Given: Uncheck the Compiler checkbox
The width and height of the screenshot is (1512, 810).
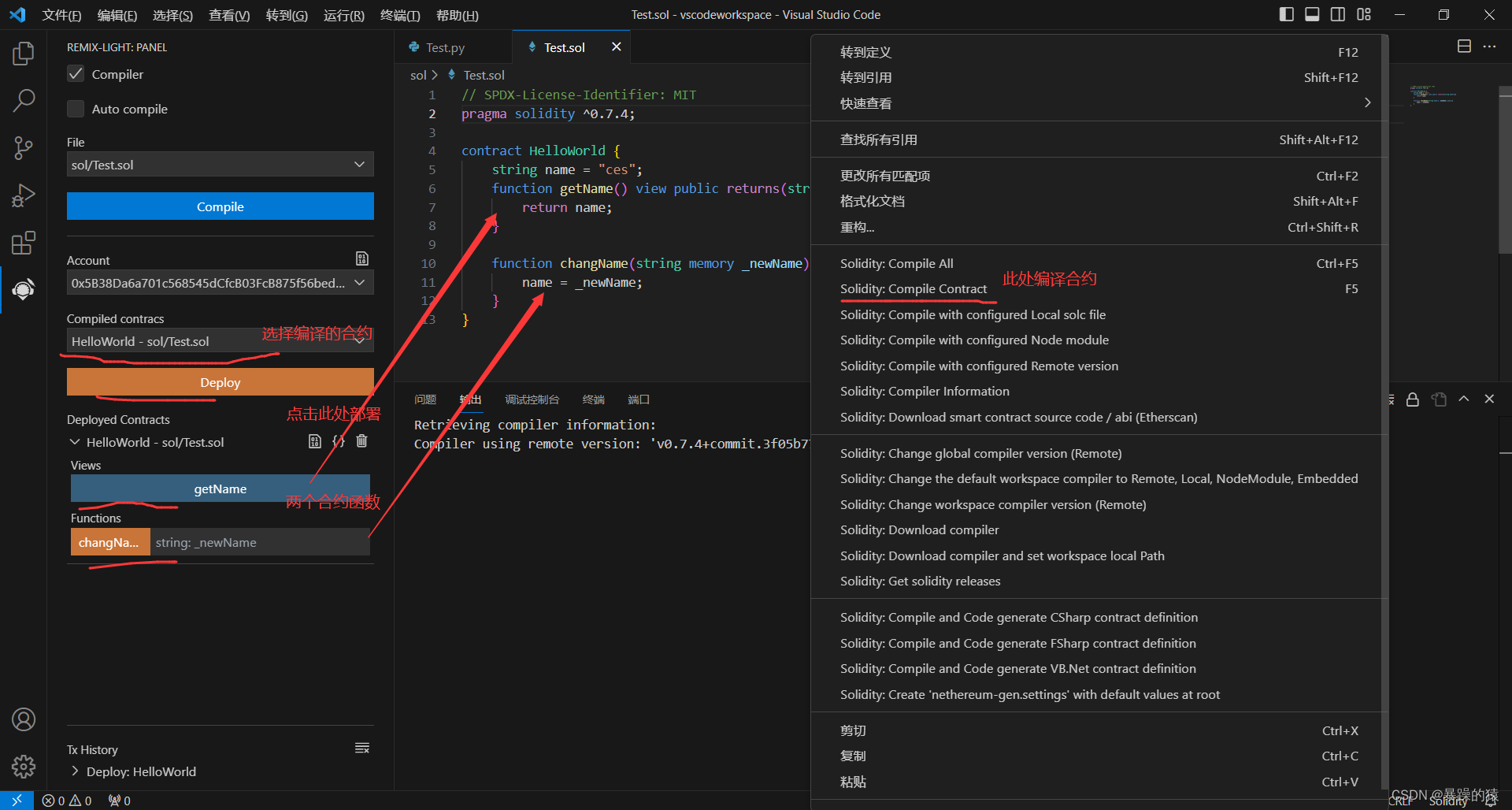Looking at the screenshot, I should coord(75,73).
